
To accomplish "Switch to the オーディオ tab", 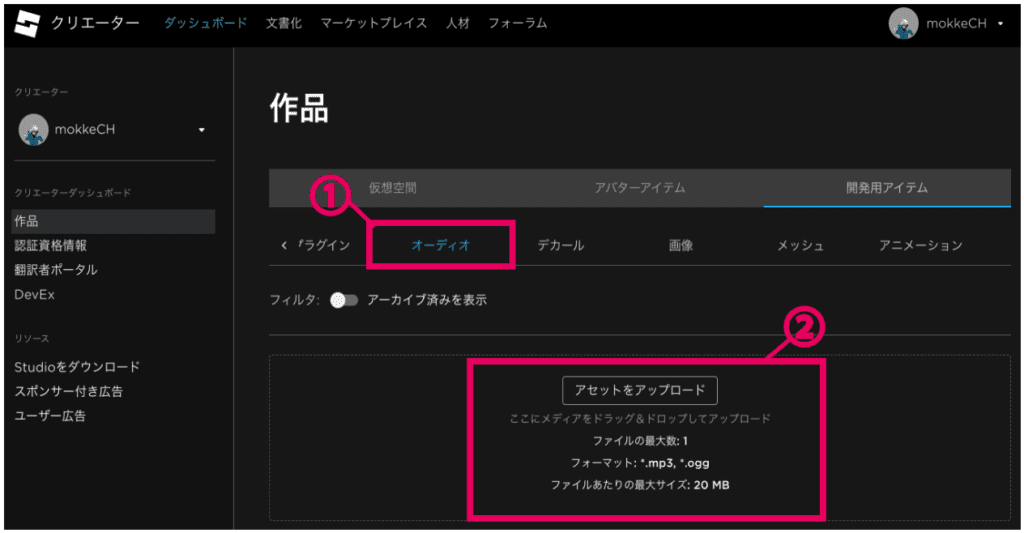I will click(440, 245).
